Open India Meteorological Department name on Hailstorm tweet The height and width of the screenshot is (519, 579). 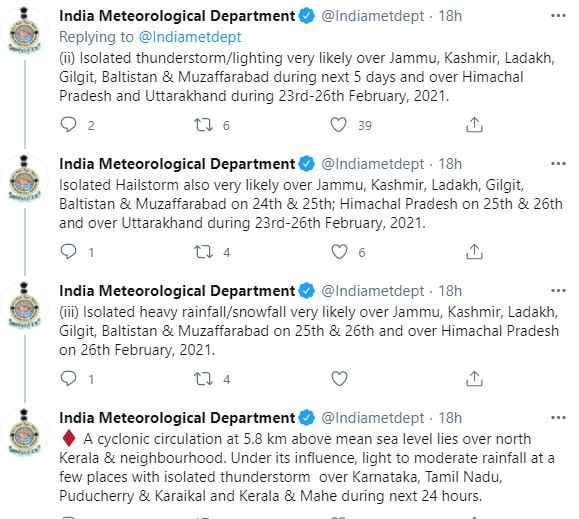[177, 164]
